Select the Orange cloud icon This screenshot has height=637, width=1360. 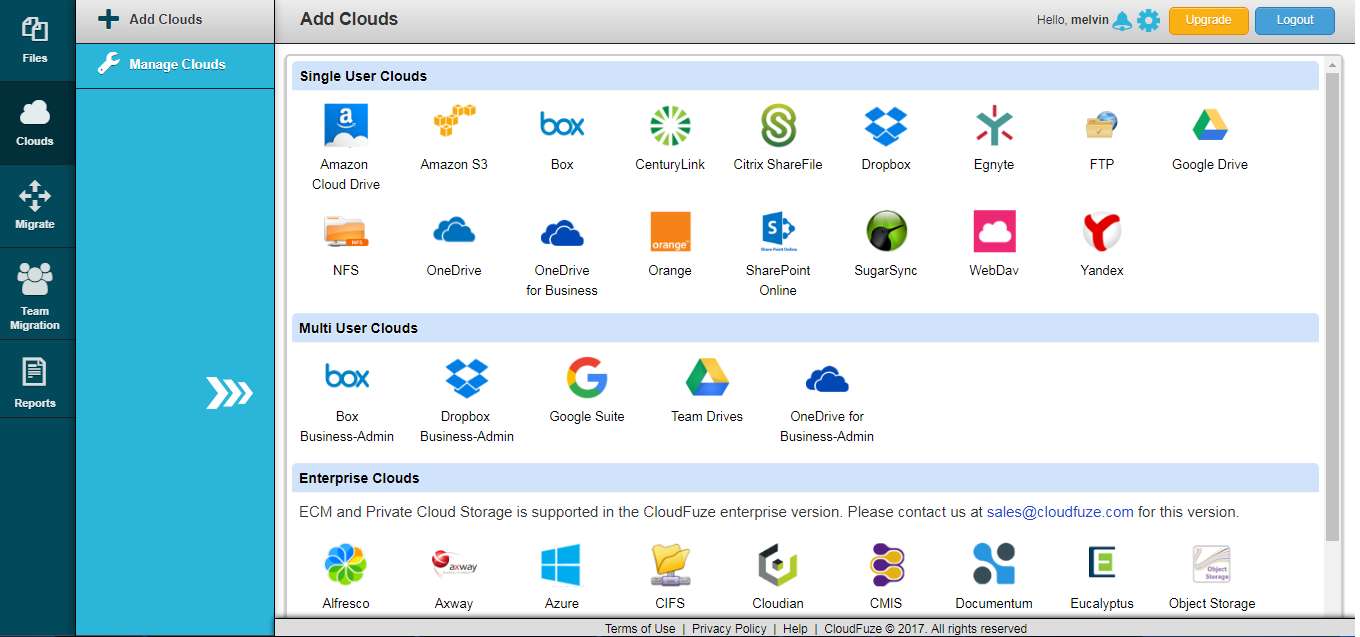click(x=670, y=232)
